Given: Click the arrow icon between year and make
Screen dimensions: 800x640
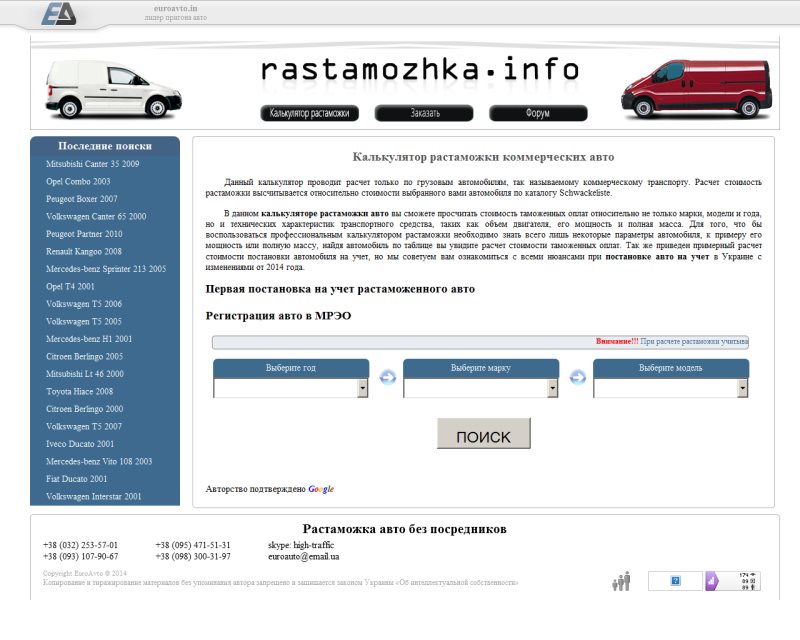Looking at the screenshot, I should point(387,377).
